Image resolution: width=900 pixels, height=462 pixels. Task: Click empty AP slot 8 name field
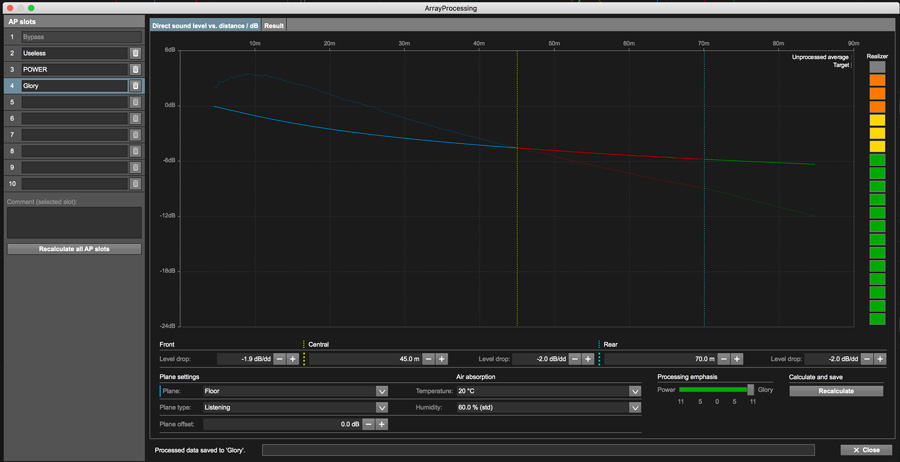tap(74, 152)
